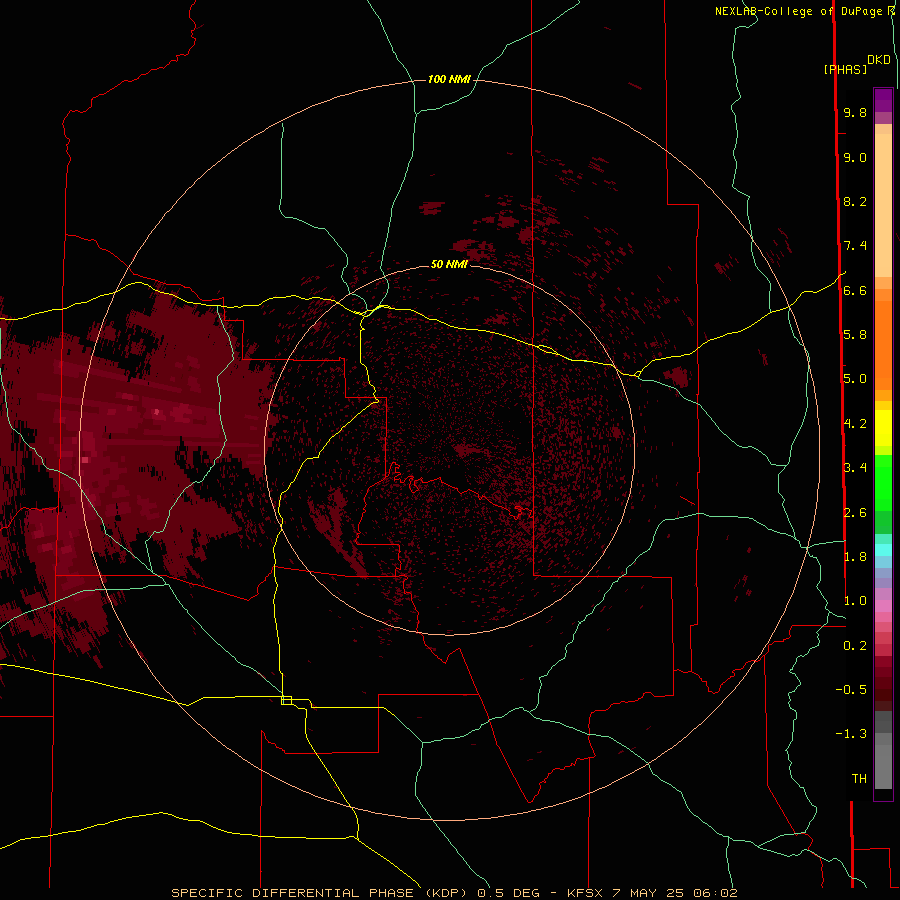Click the -1.3 value on the color scale

851,734
